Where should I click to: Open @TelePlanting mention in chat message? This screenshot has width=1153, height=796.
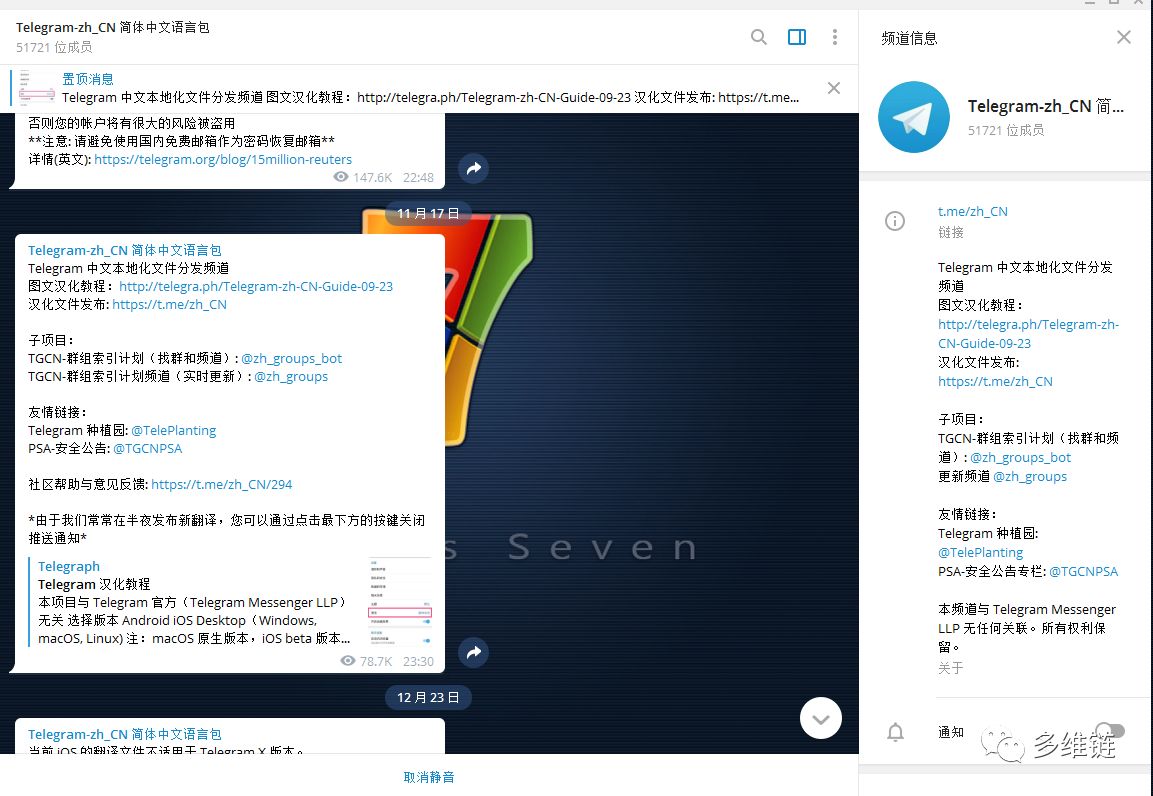(174, 431)
